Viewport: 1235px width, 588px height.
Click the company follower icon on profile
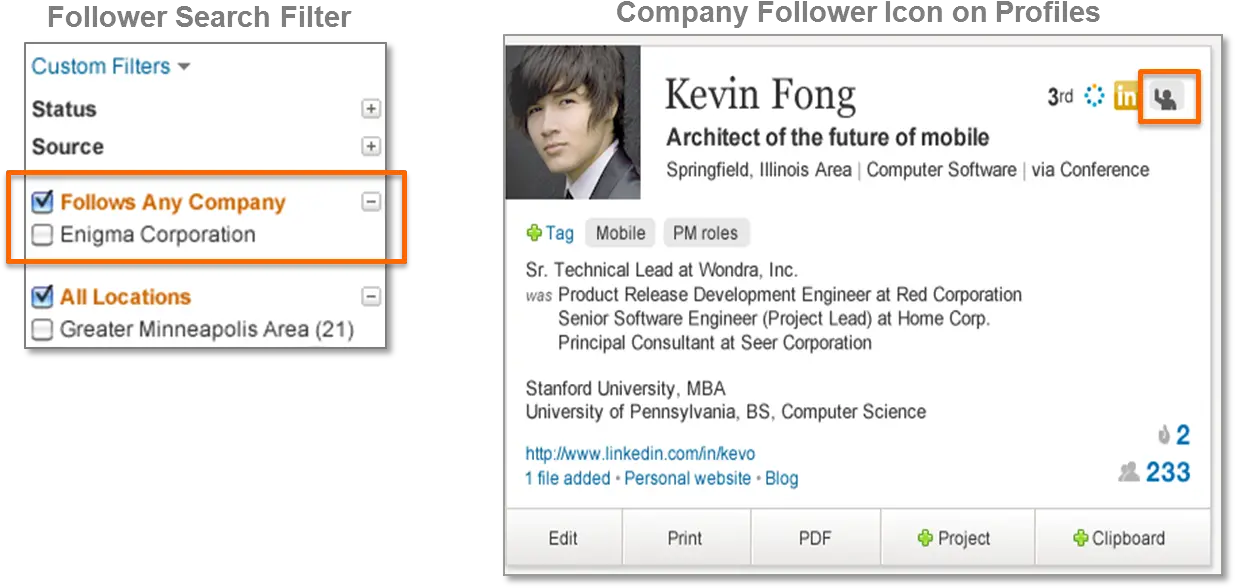click(1166, 97)
